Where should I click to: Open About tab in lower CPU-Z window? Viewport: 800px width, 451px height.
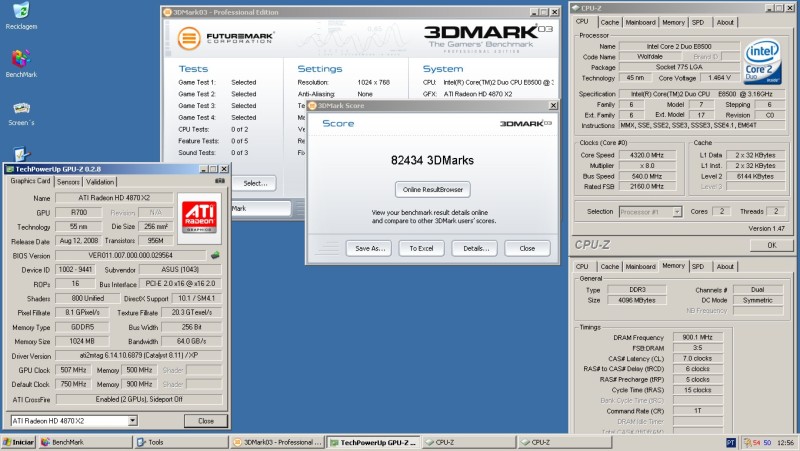point(725,266)
